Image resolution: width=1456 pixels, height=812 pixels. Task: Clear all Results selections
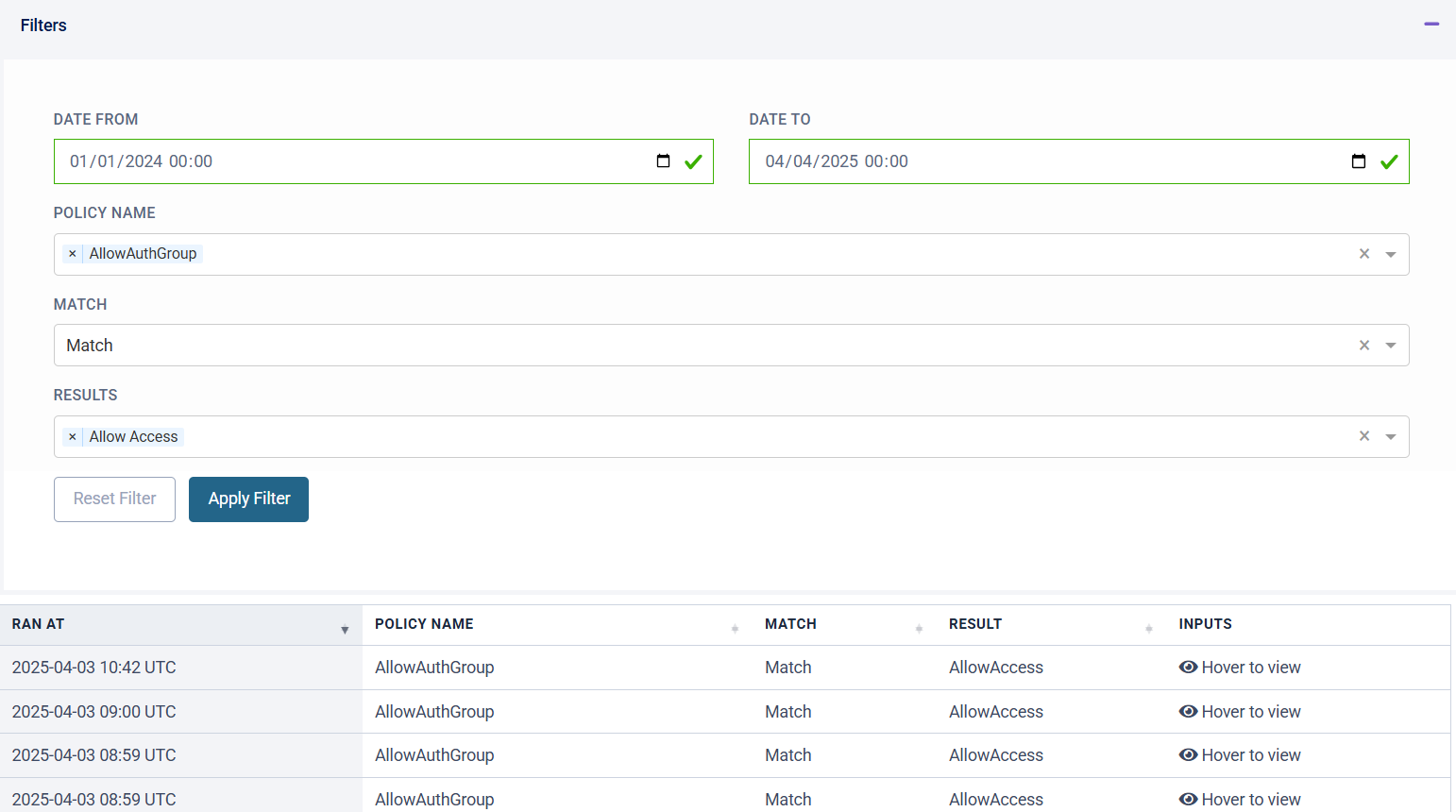tap(1363, 436)
